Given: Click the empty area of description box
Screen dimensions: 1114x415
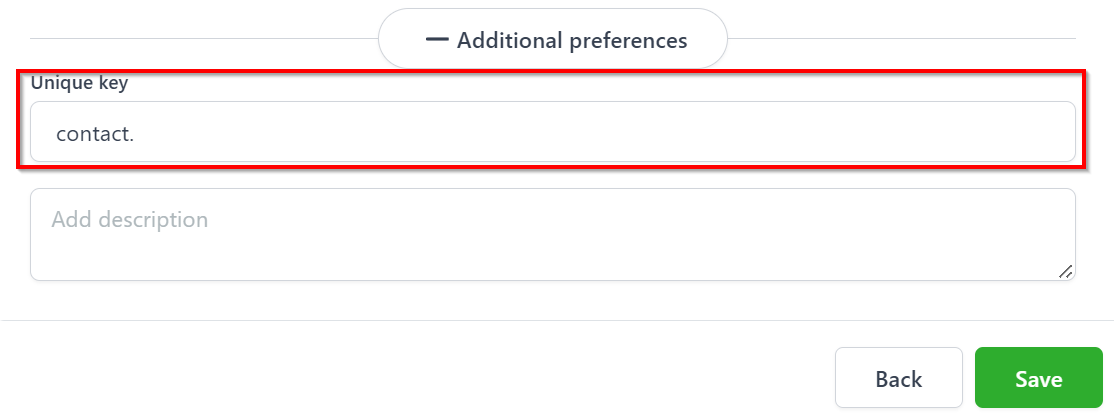Looking at the screenshot, I should click(x=600, y=250).
